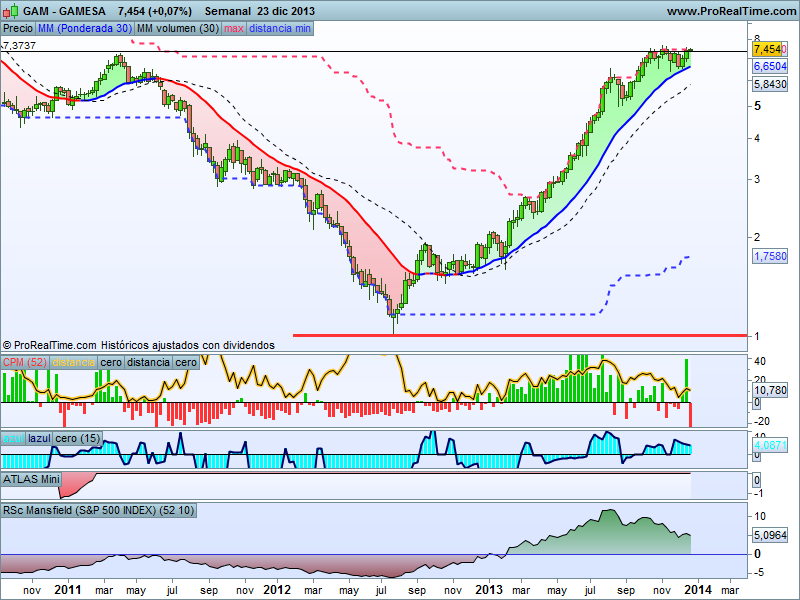The image size is (800, 600).
Task: Select the azul label in oscillator panel
Action: pos(13,439)
